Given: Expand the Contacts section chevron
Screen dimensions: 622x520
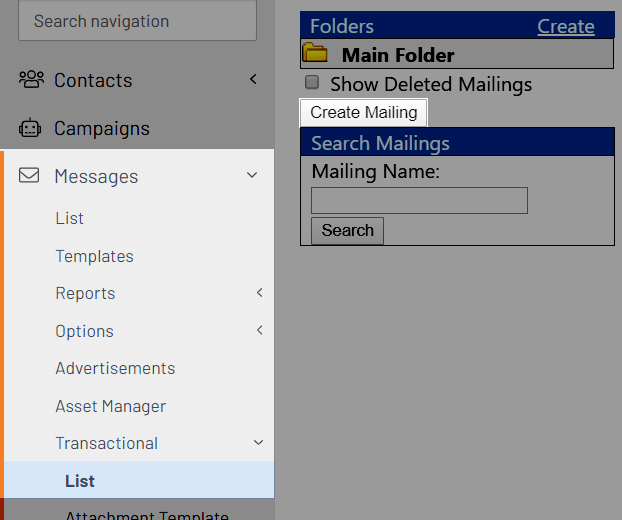Looking at the screenshot, I should pos(253,79).
